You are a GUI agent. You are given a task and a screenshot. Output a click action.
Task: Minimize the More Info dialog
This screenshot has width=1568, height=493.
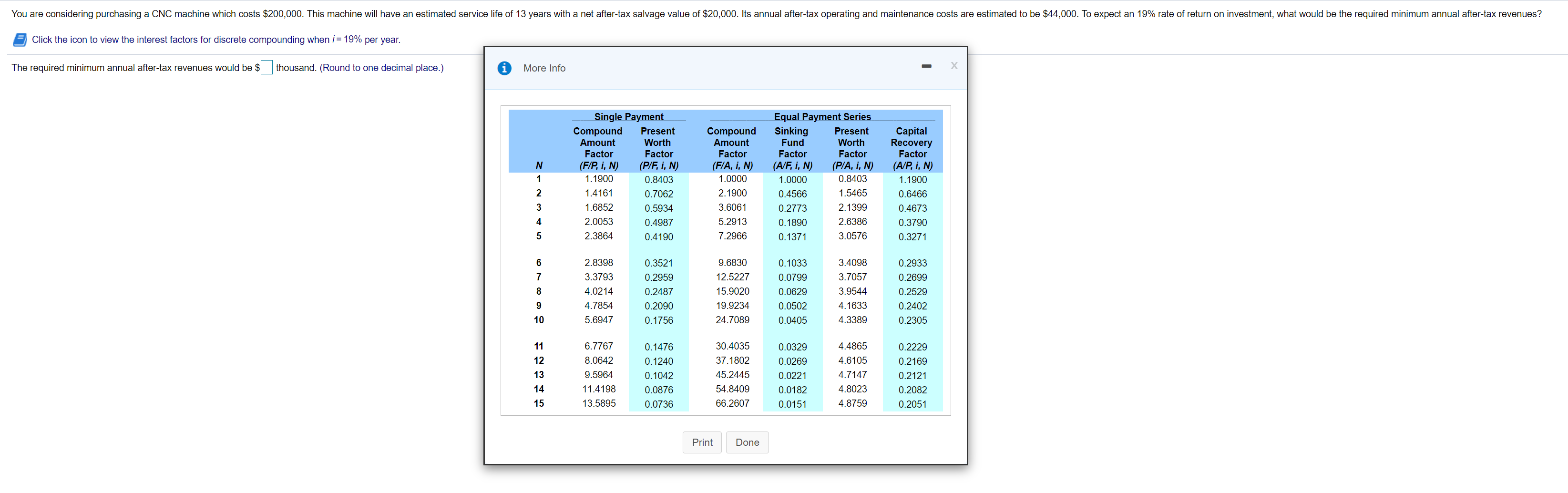point(926,66)
